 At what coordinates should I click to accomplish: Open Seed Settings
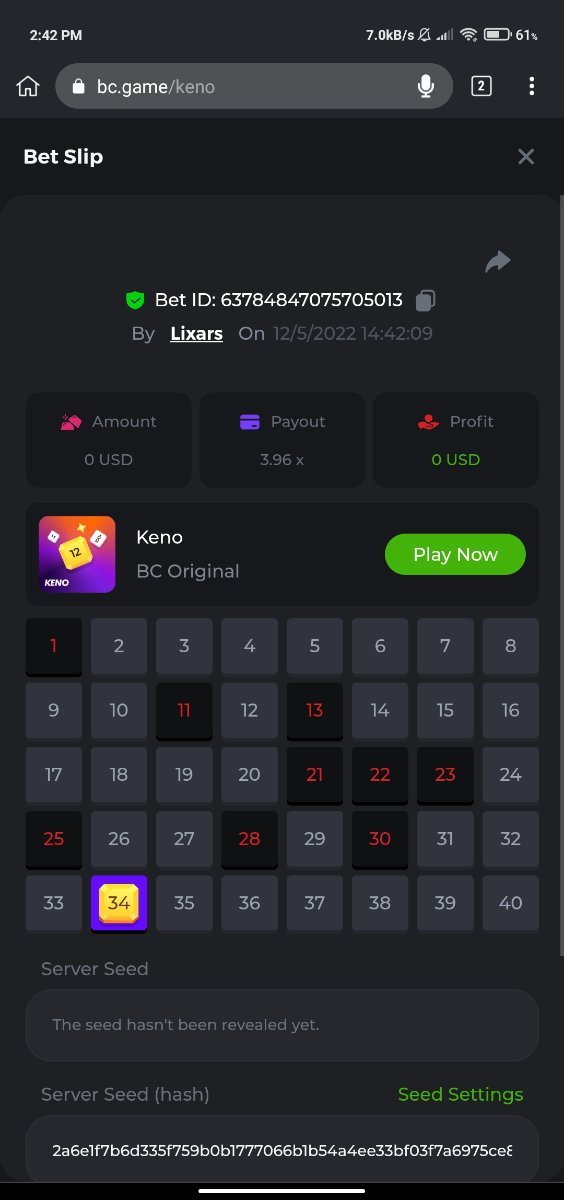(x=460, y=1094)
